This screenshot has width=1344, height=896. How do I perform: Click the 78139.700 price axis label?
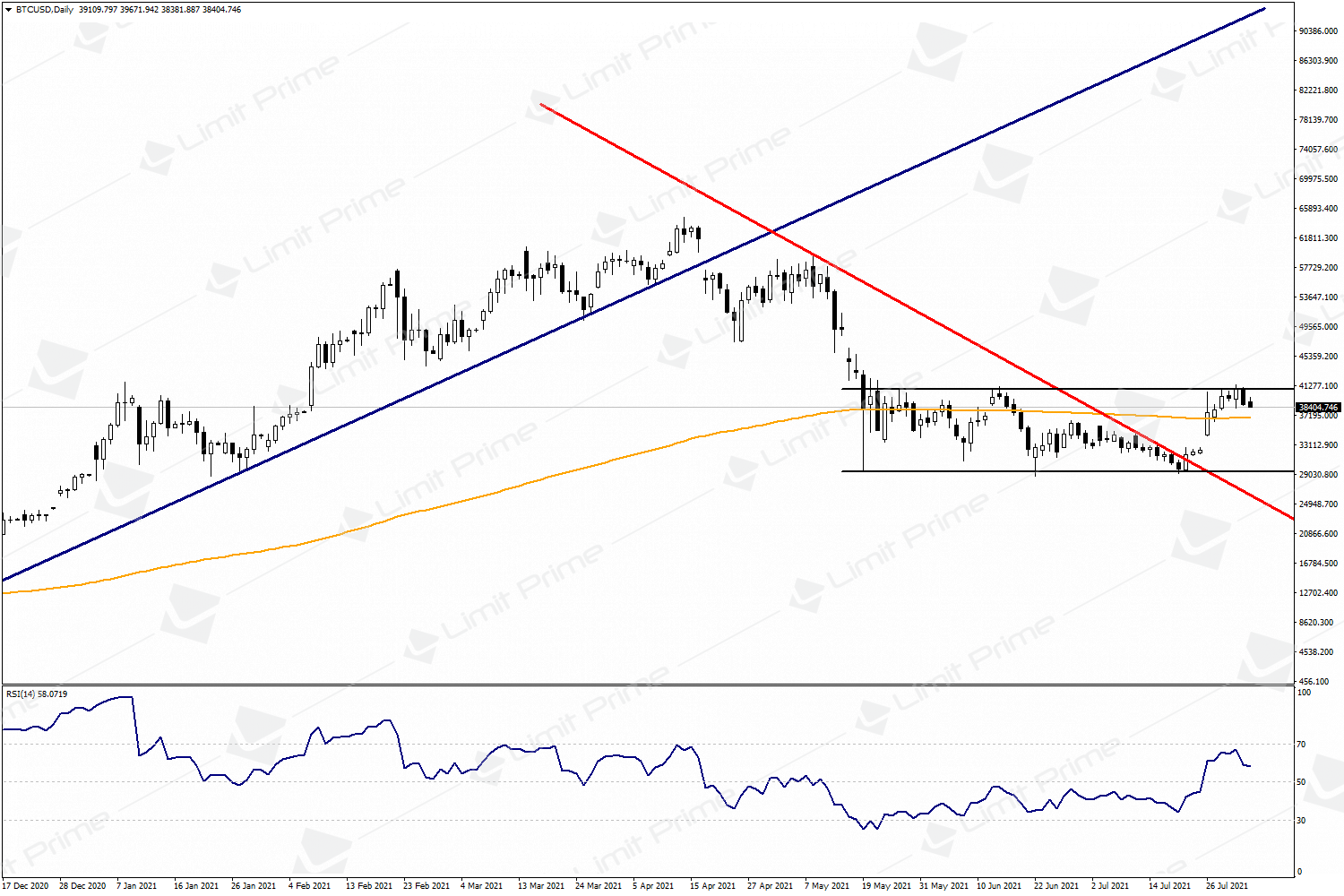[1319, 120]
